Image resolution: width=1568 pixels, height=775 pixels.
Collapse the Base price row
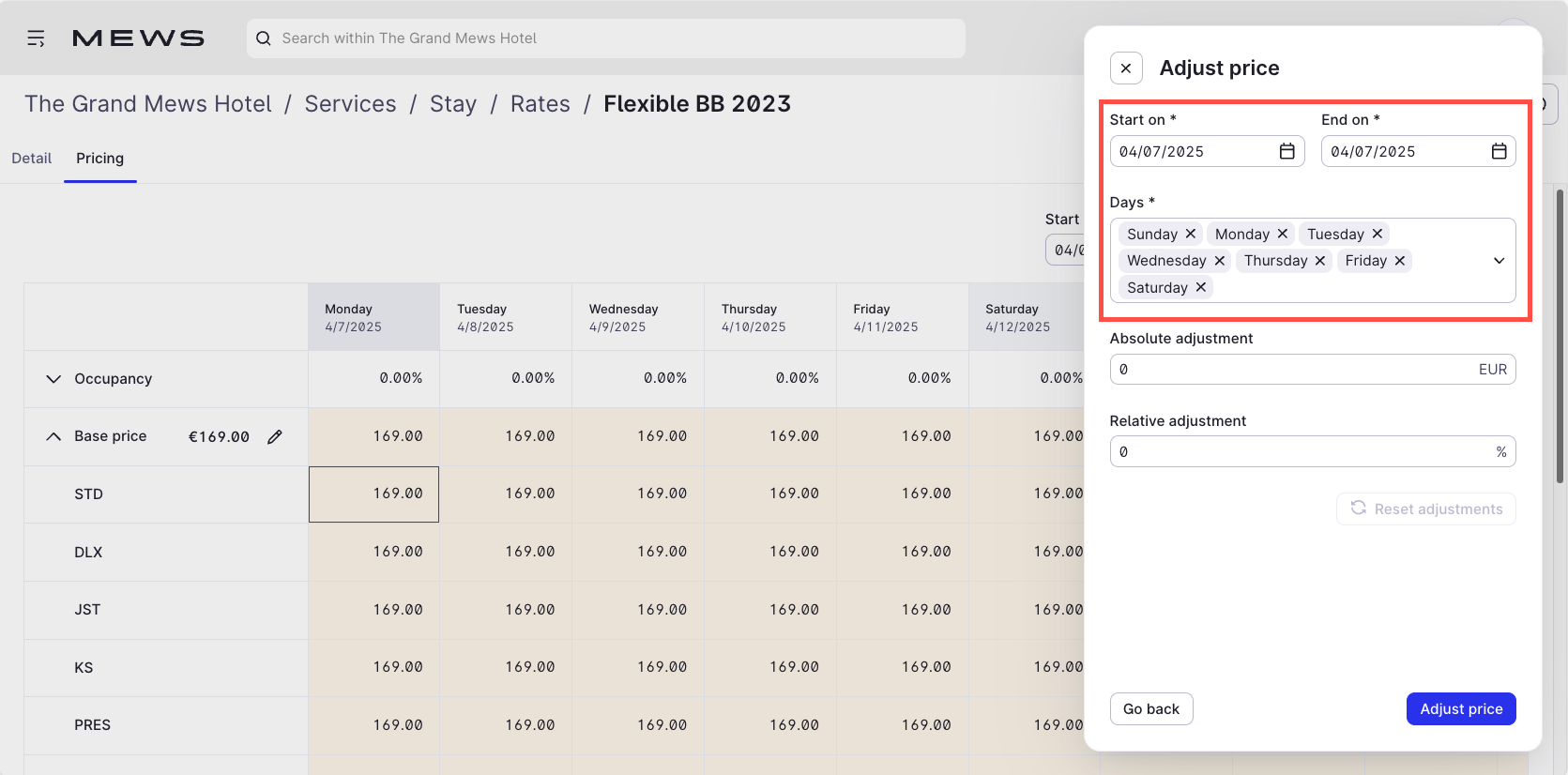[53, 436]
